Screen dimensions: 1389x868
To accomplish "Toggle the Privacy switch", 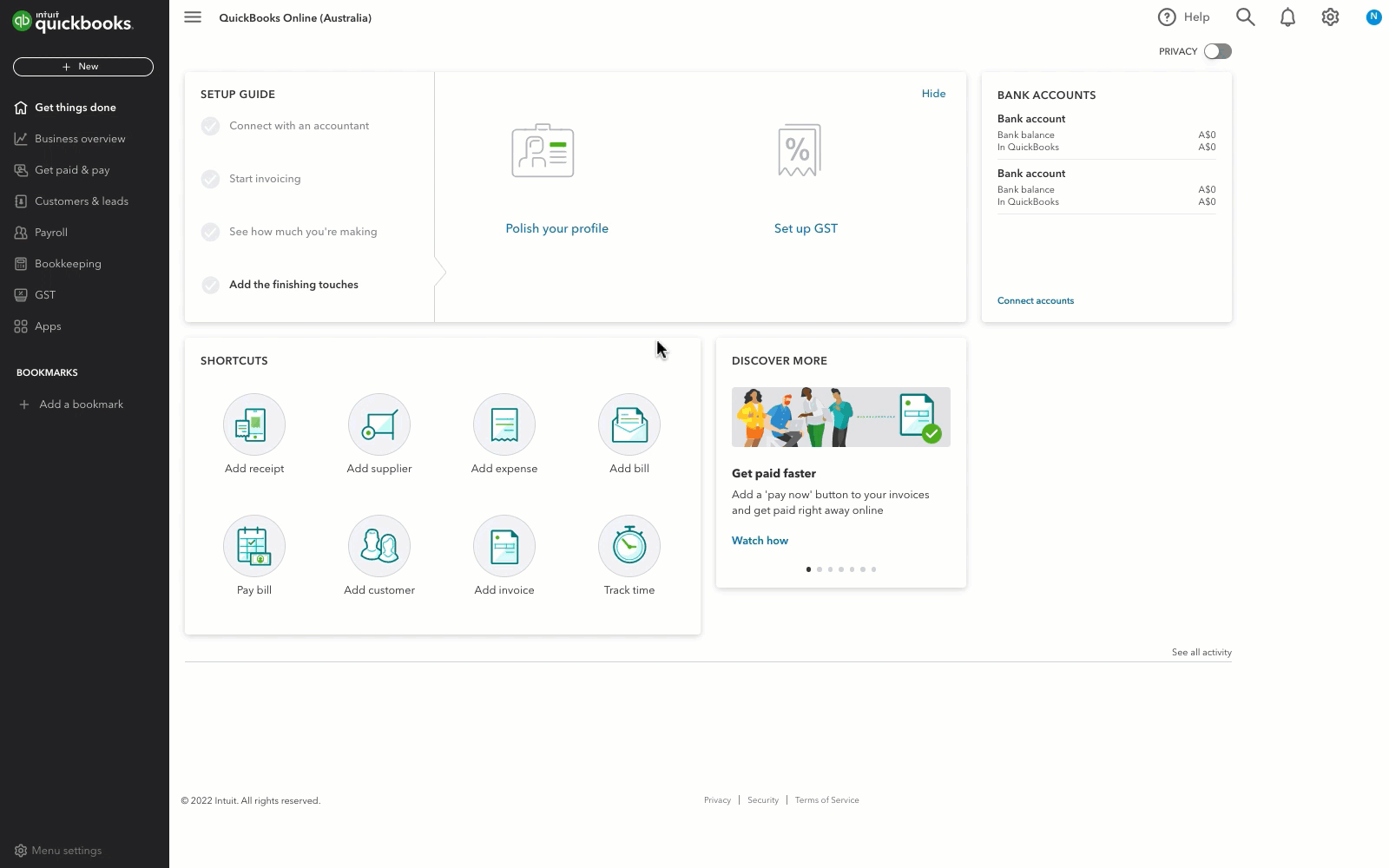I will click(1217, 51).
